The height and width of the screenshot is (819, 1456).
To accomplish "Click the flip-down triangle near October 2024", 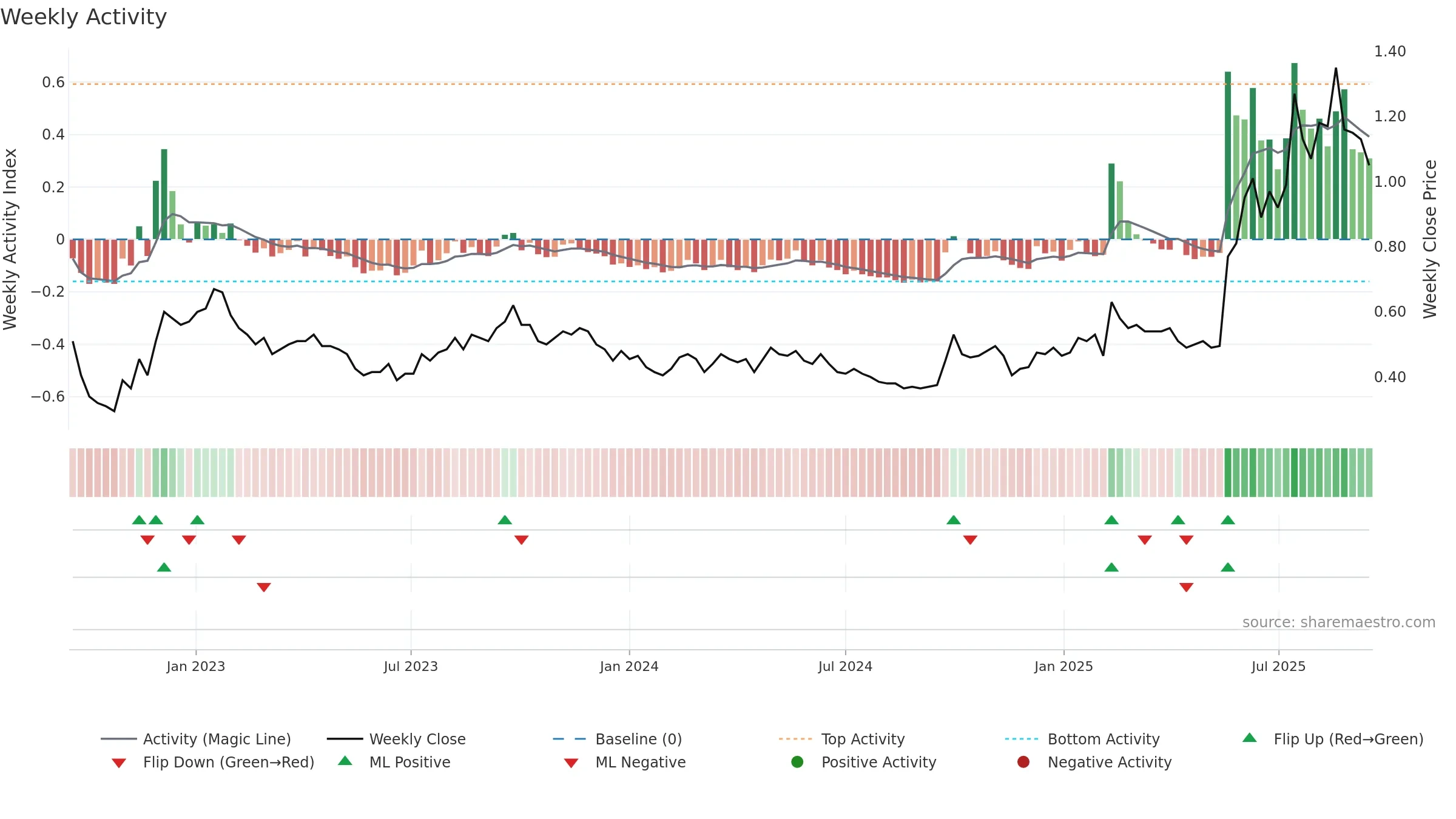I will coord(970,540).
